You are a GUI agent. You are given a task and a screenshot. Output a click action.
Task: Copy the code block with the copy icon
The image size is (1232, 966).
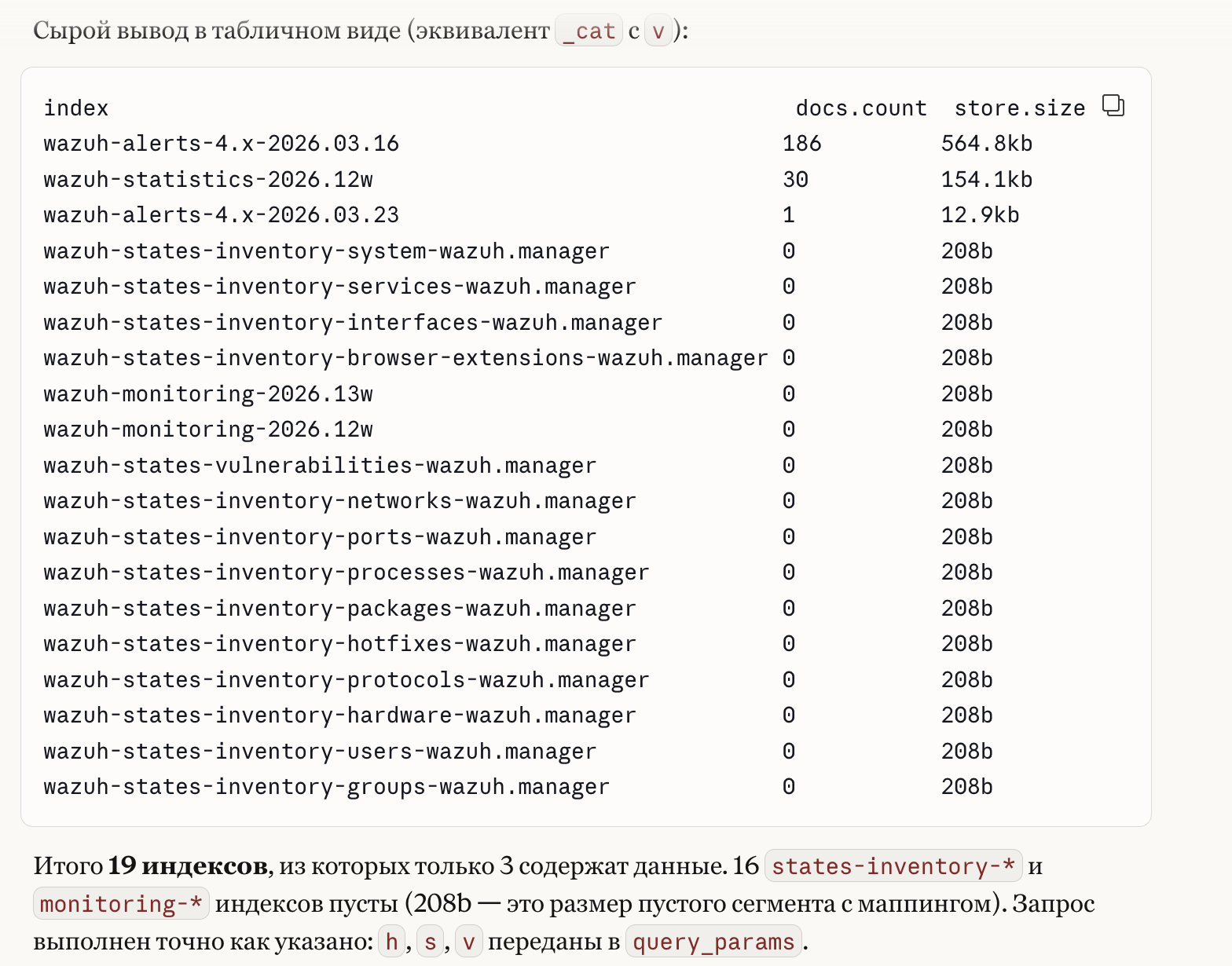[x=1113, y=105]
